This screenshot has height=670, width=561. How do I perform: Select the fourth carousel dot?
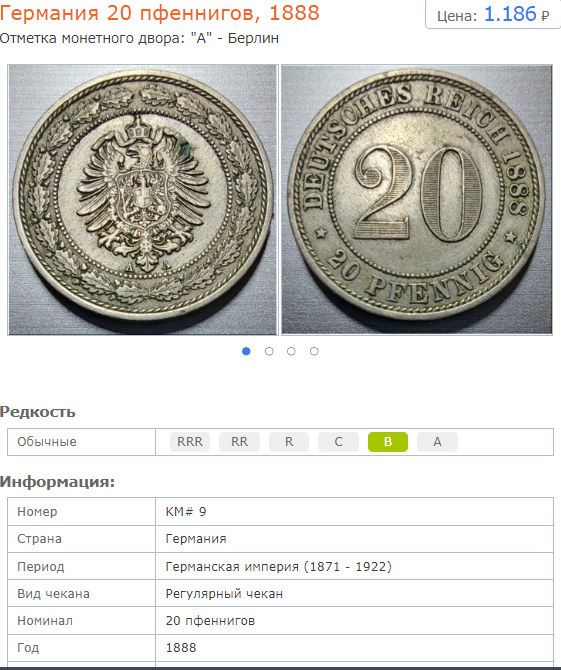coord(314,351)
